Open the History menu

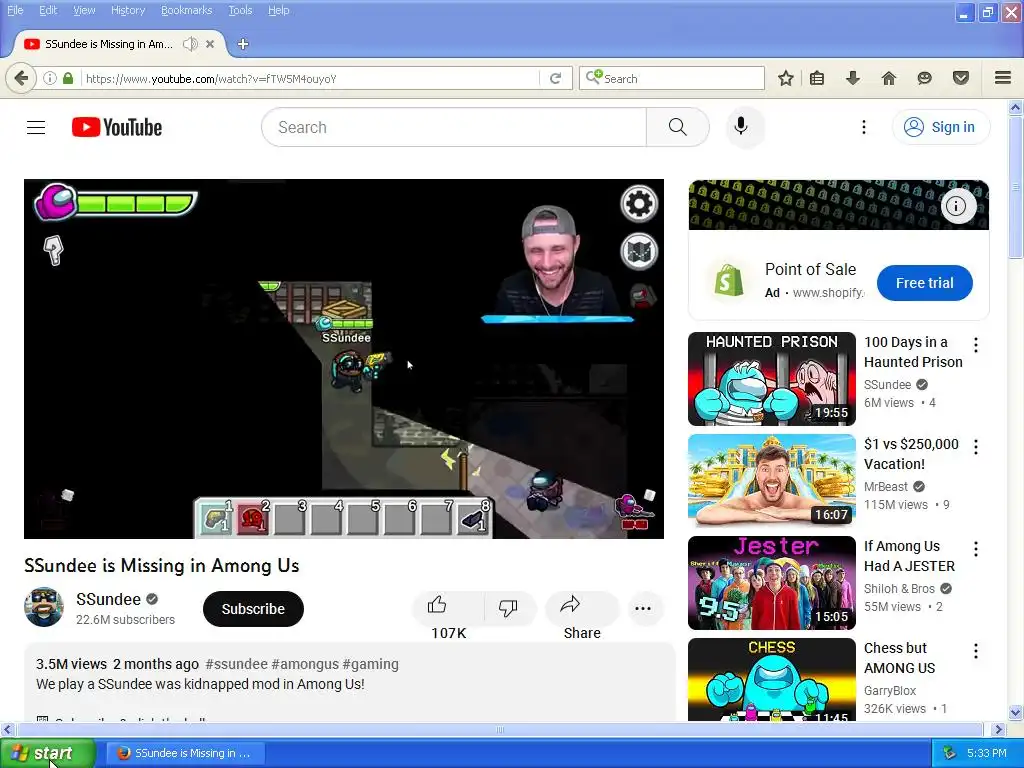(x=128, y=10)
